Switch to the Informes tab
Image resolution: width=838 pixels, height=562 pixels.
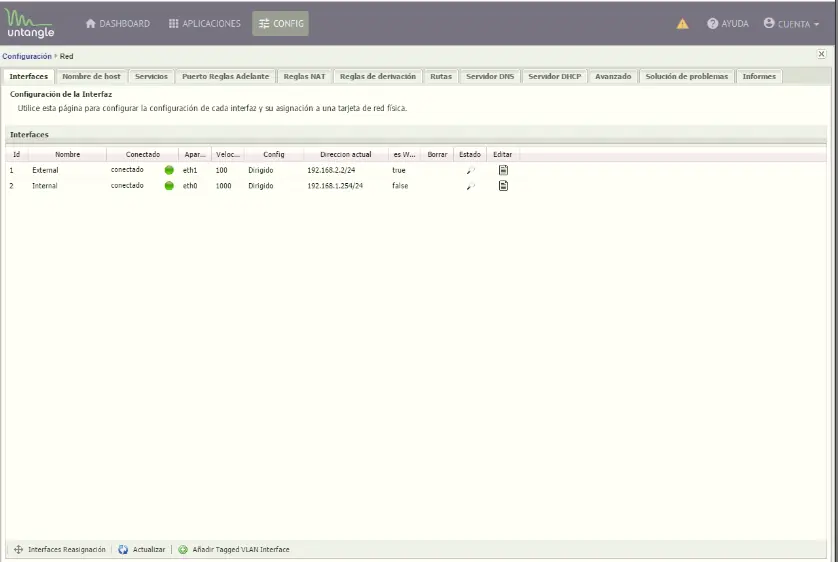pyautogui.click(x=759, y=76)
